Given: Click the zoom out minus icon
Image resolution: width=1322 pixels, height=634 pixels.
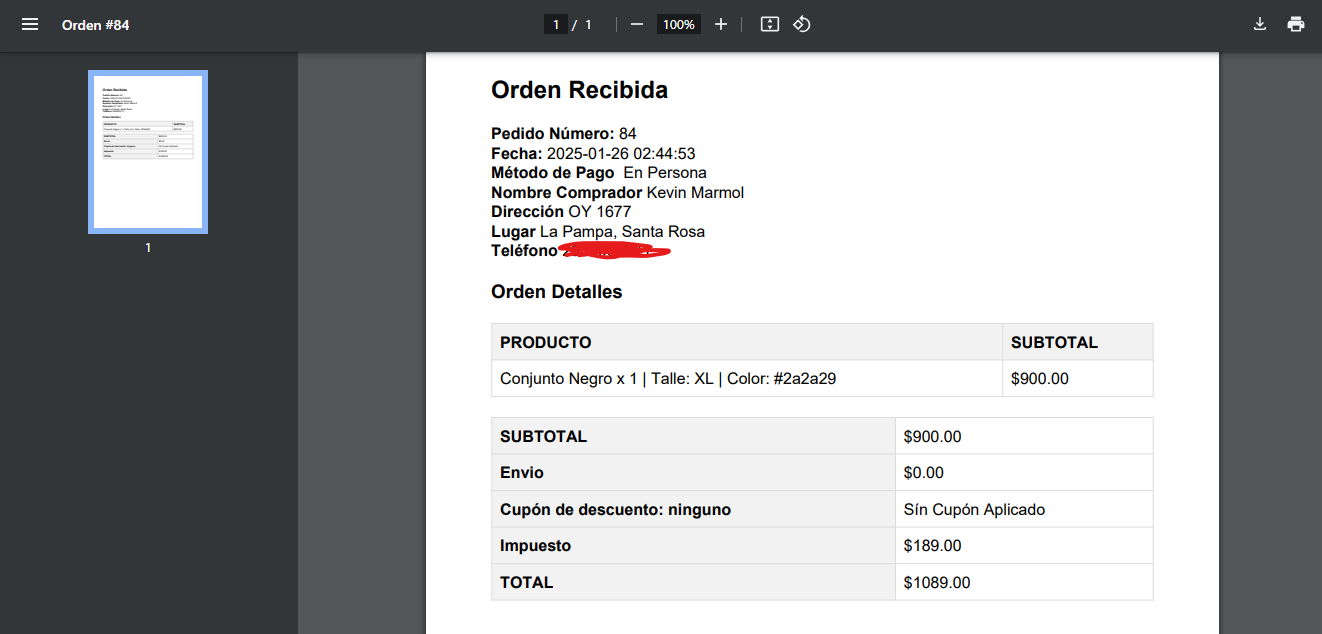Looking at the screenshot, I should (637, 24).
